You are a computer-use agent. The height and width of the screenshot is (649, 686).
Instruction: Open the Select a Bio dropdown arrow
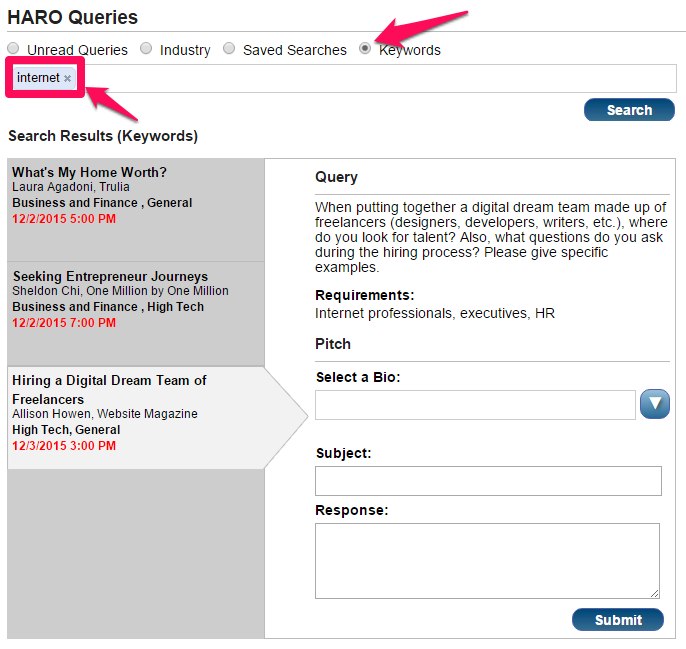pos(654,404)
